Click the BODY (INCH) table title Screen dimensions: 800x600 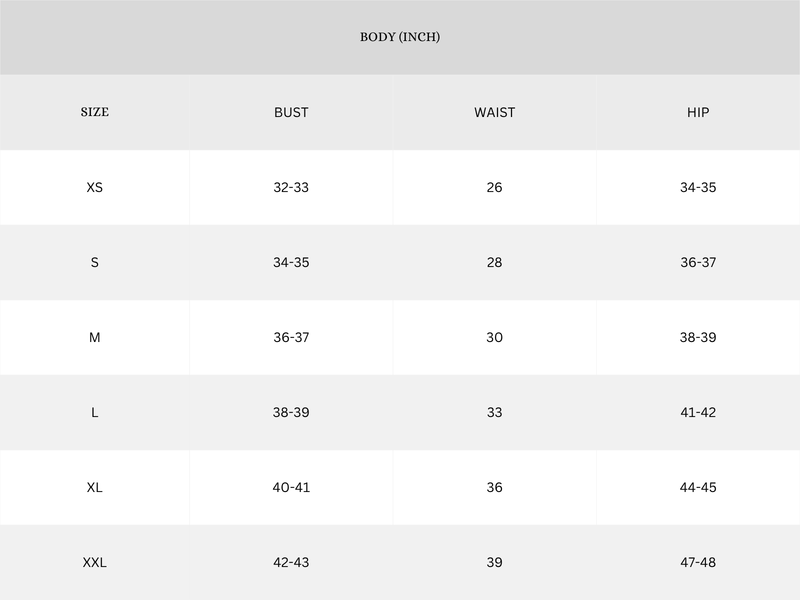(x=400, y=37)
